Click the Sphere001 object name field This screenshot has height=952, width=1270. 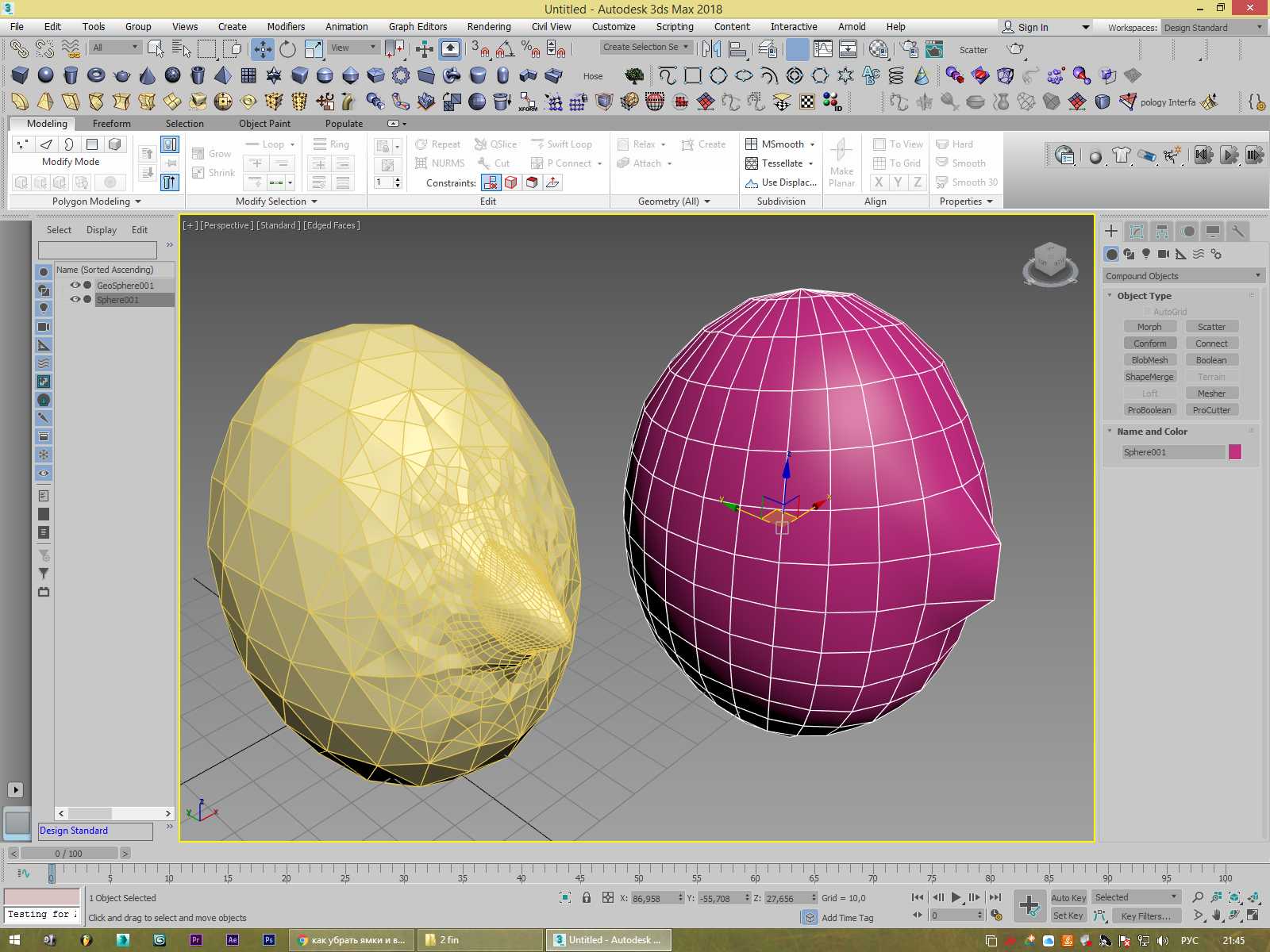pos(1172,452)
